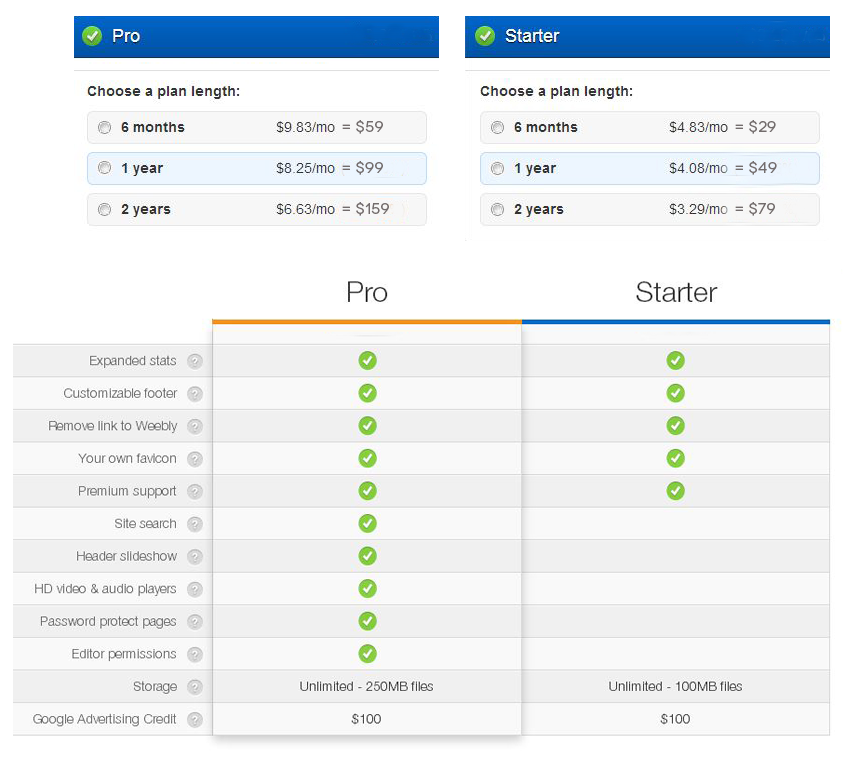This screenshot has height=762, width=843.
Task: Click the large Pro column heading
Action: pos(367,293)
